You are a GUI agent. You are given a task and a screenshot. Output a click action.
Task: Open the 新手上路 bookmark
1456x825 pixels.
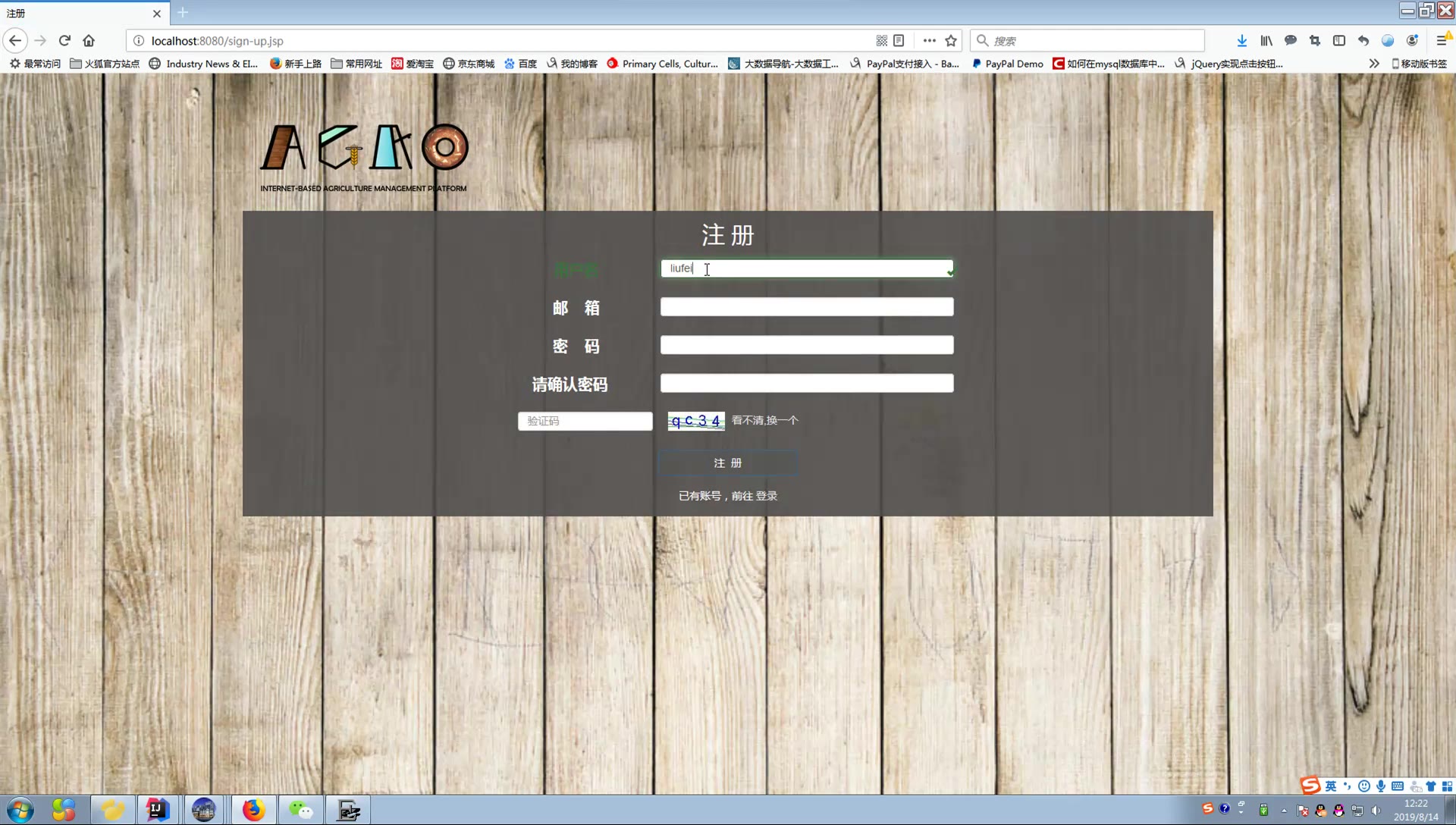(296, 64)
